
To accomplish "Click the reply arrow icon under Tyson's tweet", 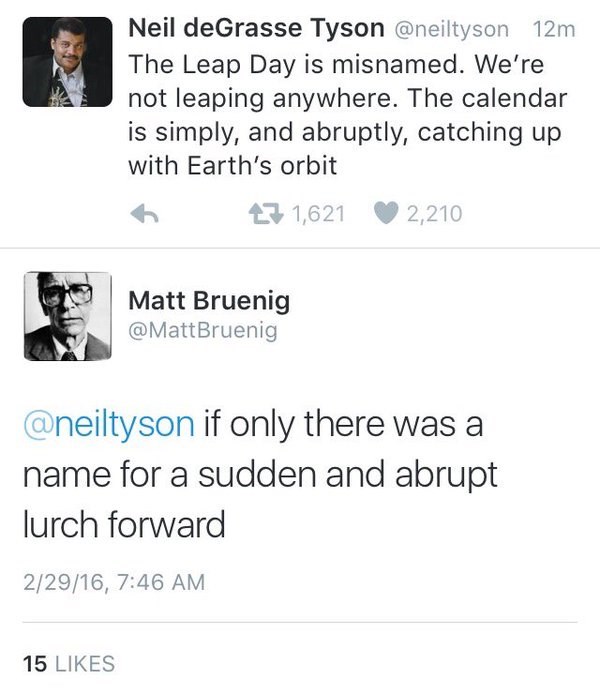I will [147, 212].
